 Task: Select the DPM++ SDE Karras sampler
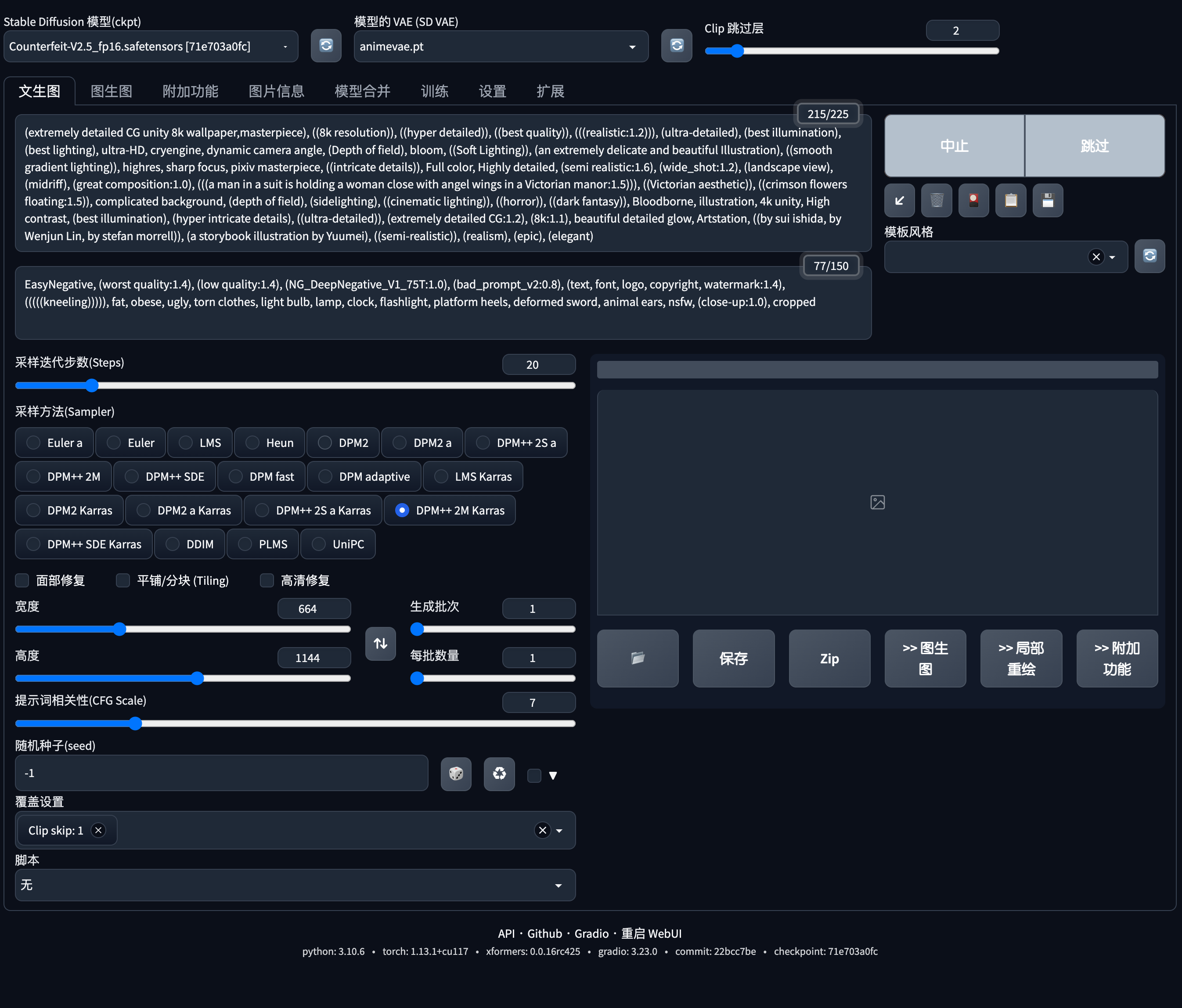(84, 544)
